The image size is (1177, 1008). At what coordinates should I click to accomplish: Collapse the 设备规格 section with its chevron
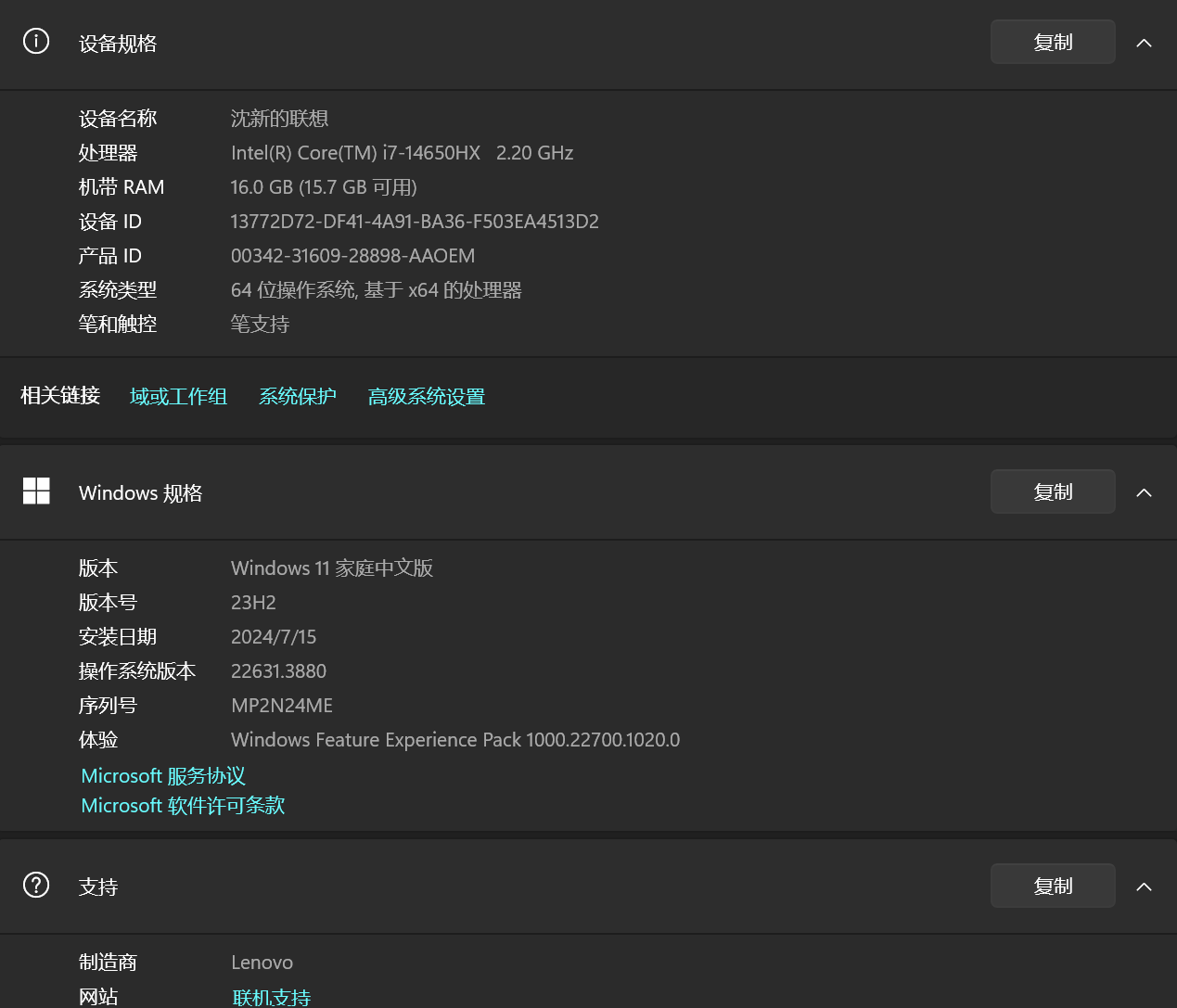click(x=1144, y=42)
